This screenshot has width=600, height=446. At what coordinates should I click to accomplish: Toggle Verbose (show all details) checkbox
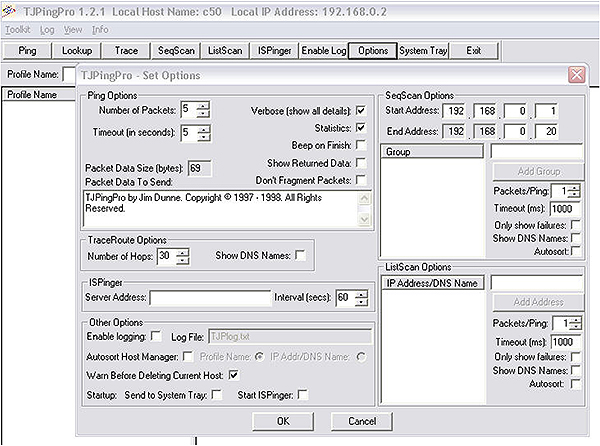click(x=360, y=111)
